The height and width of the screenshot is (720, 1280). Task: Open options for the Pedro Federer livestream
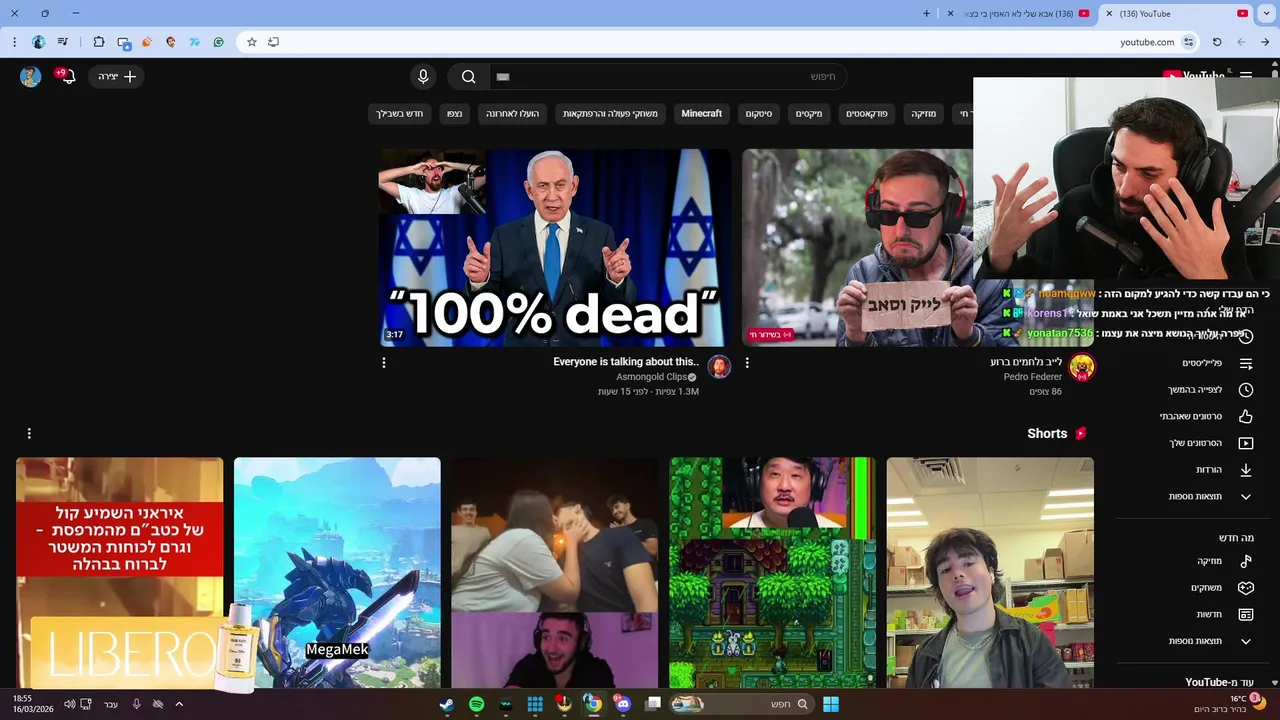coord(747,363)
